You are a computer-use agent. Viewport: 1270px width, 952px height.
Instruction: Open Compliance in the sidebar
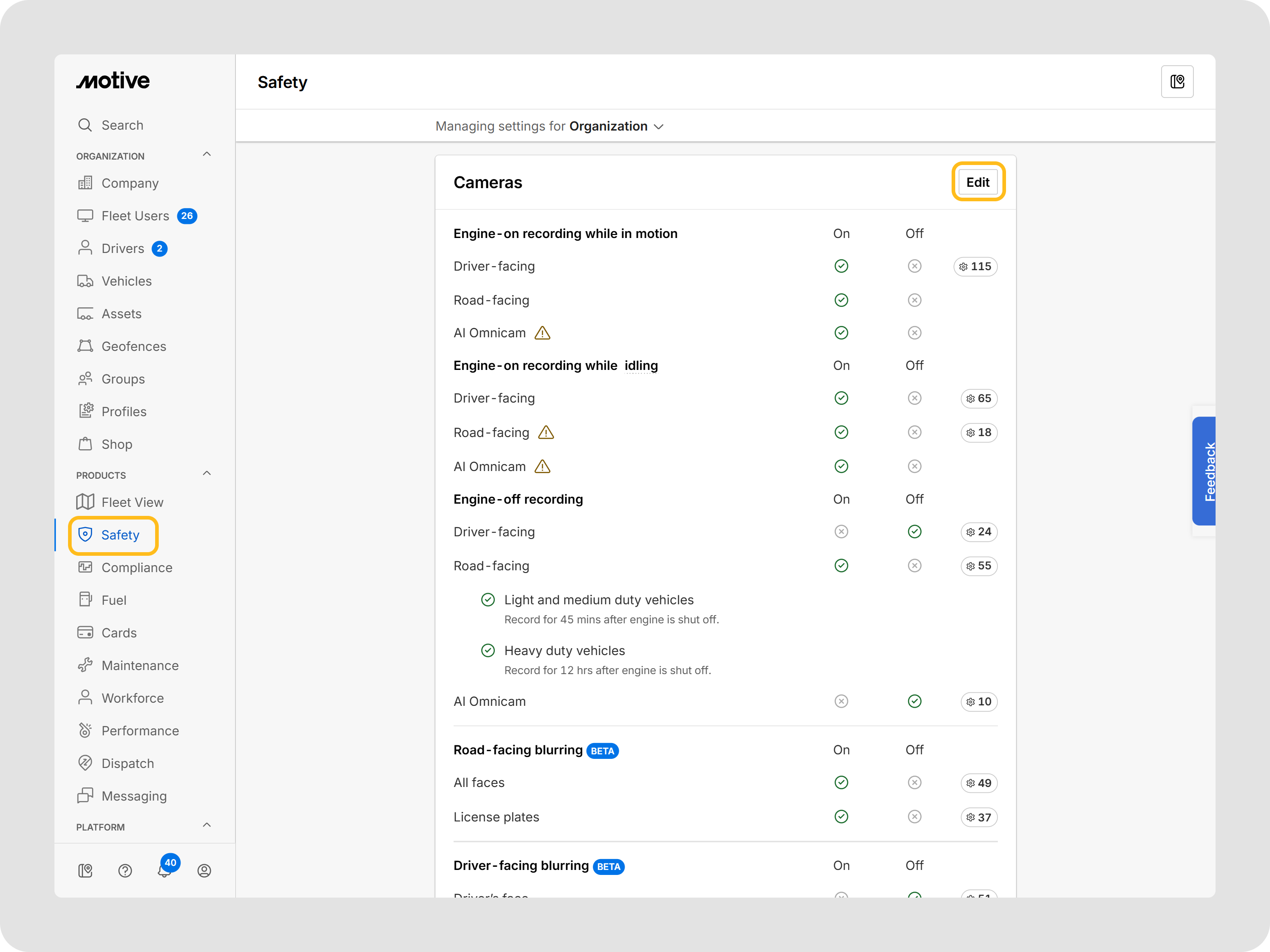(x=125, y=568)
